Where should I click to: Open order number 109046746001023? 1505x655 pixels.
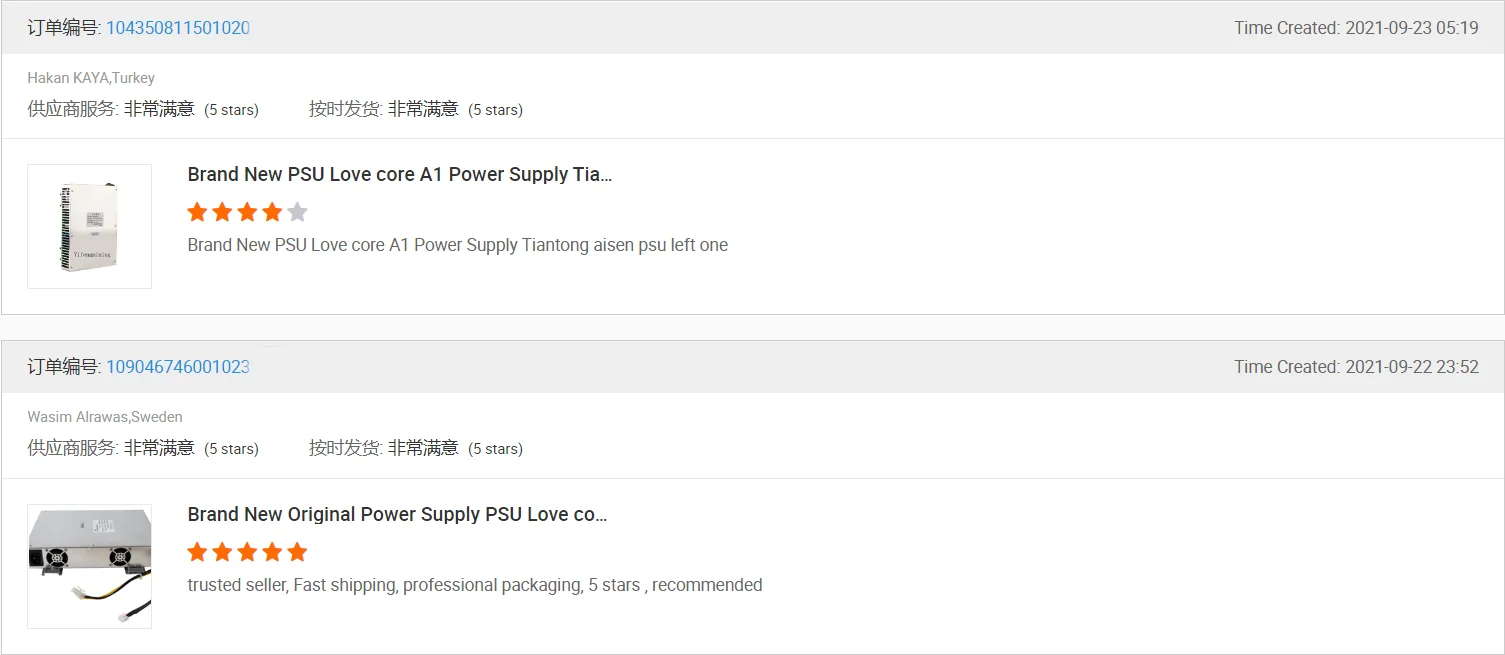(178, 367)
